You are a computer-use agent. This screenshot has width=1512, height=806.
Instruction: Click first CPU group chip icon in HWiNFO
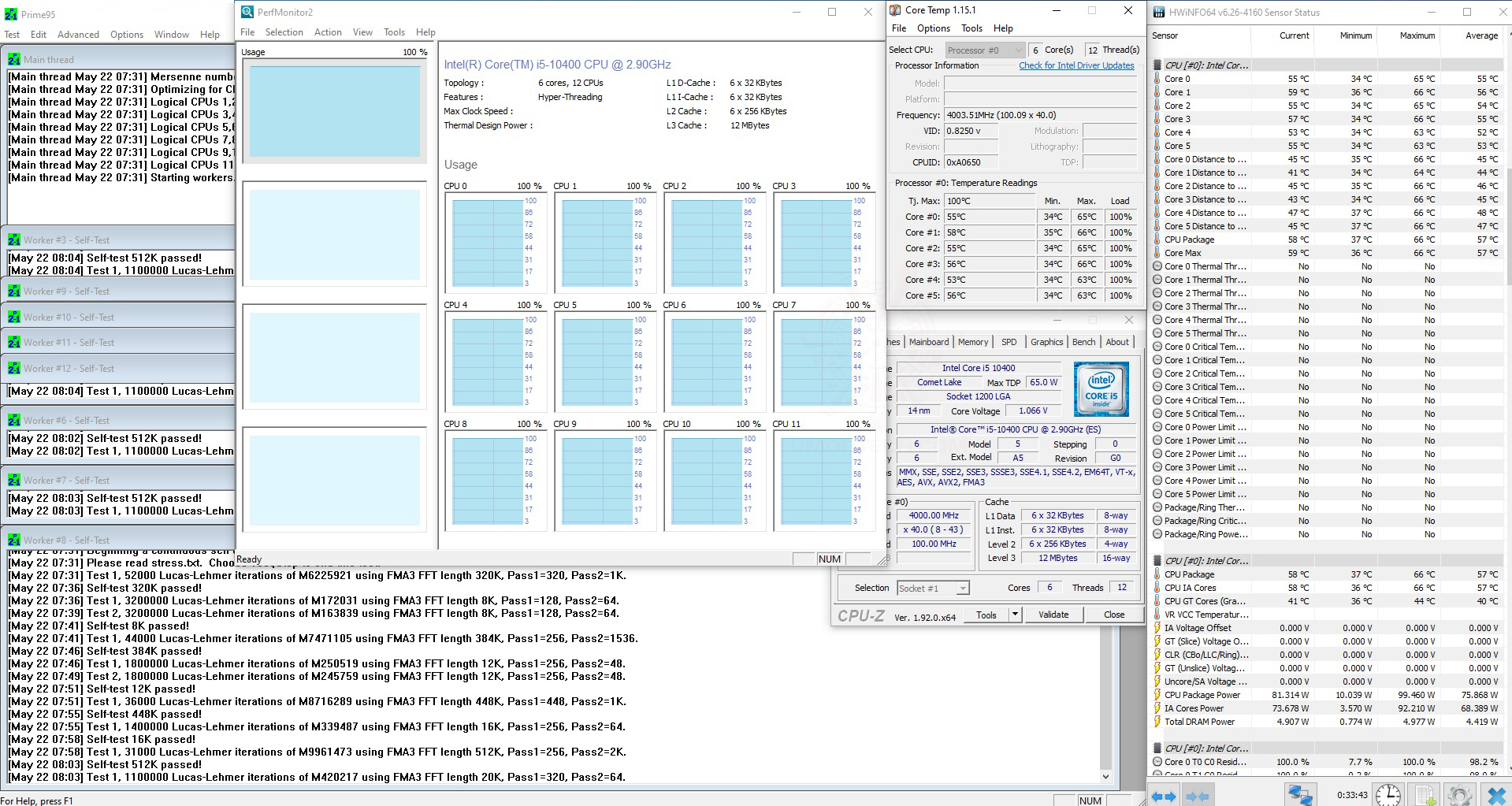(x=1157, y=65)
